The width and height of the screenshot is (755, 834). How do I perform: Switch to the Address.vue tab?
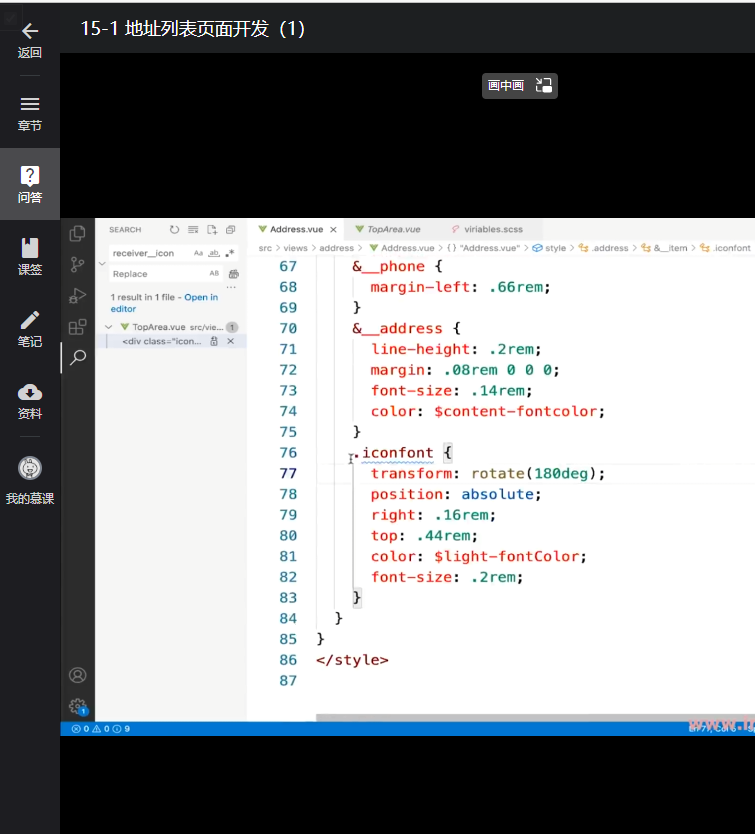coord(296,229)
